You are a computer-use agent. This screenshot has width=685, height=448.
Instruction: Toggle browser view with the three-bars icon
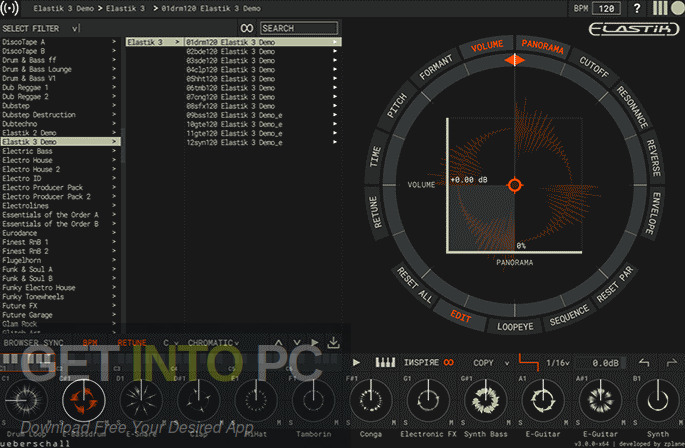(x=660, y=8)
